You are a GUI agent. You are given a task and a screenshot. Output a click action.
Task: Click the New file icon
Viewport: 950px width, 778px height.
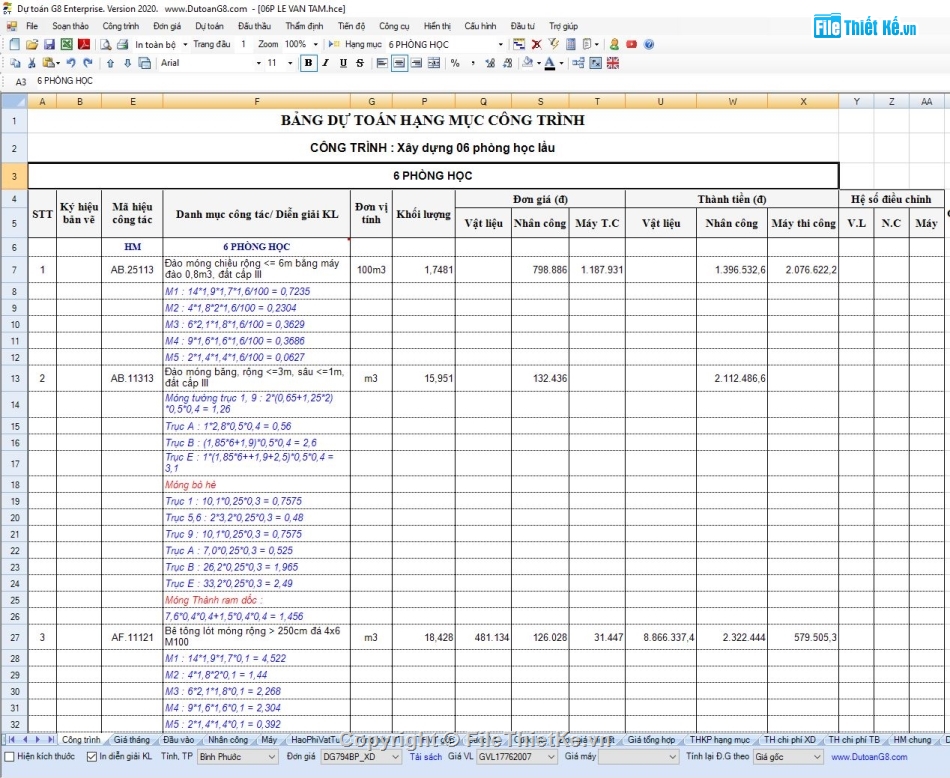coord(15,44)
